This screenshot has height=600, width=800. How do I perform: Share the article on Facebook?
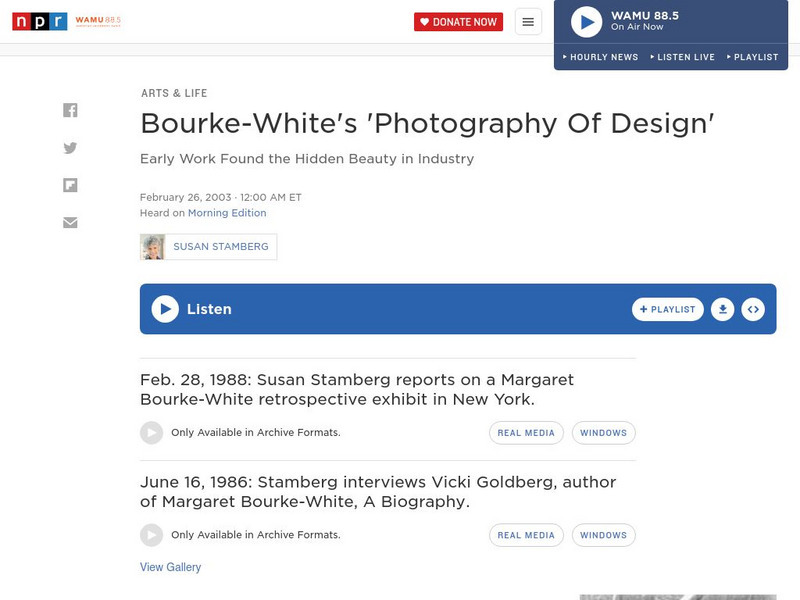click(x=70, y=110)
